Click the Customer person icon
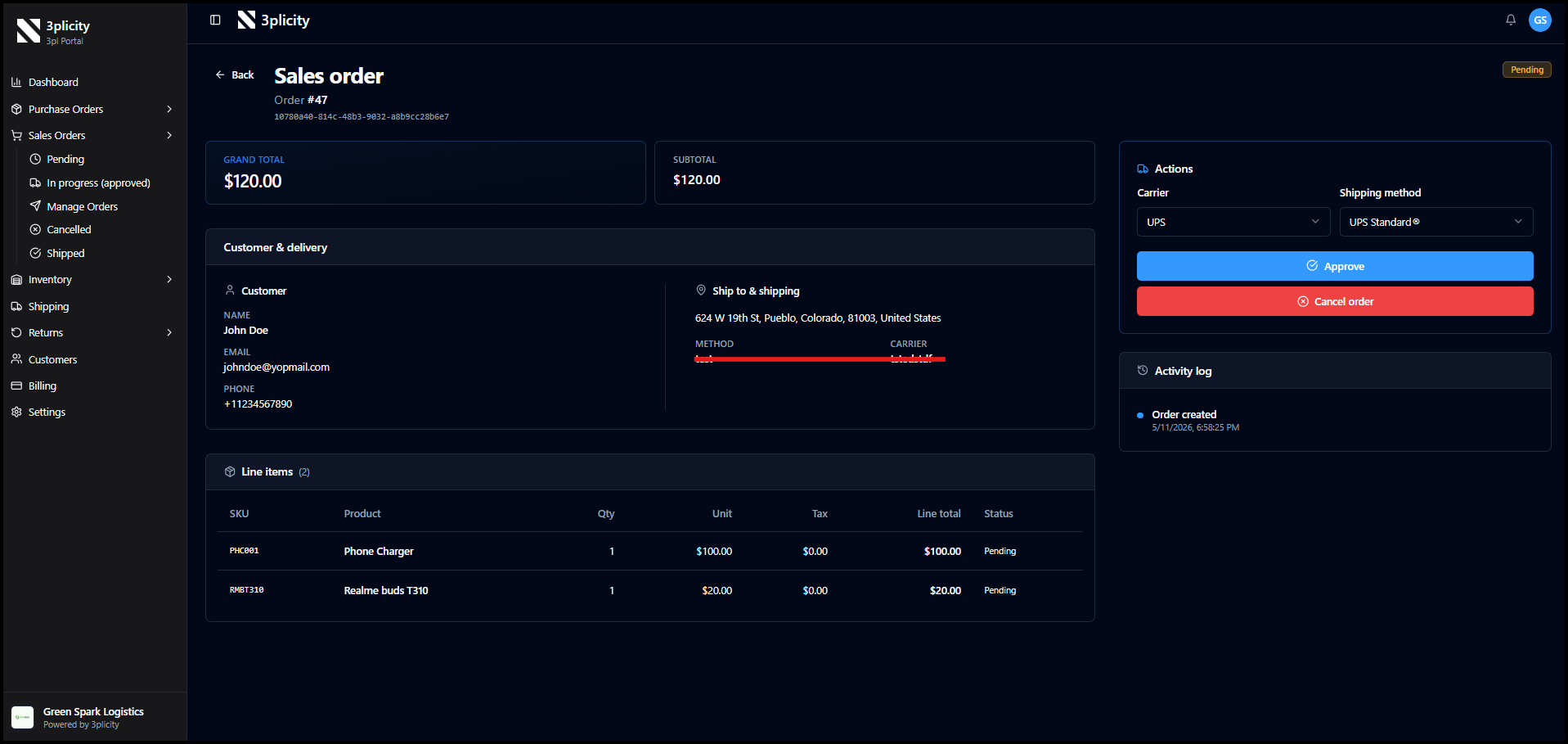 (x=230, y=291)
